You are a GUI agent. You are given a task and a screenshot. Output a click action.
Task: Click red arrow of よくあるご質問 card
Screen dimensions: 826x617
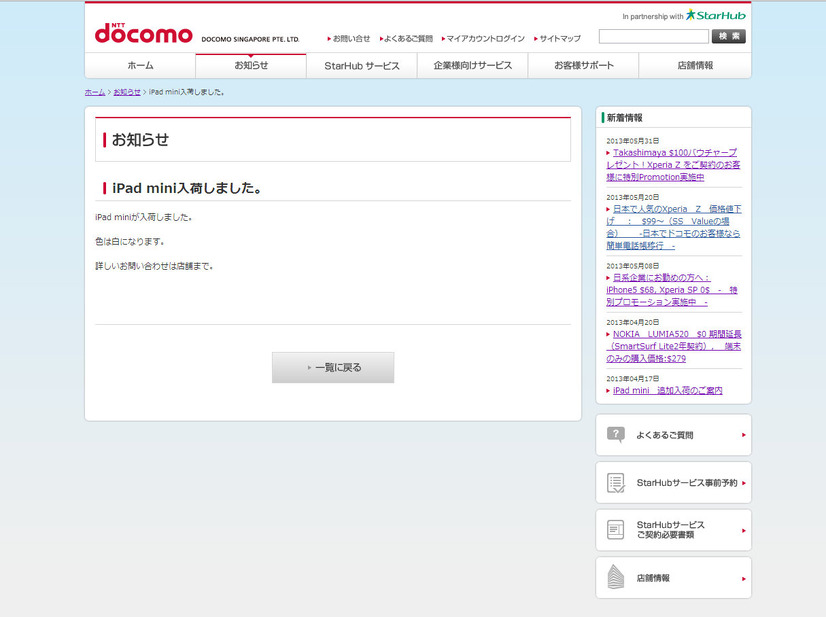point(743,435)
